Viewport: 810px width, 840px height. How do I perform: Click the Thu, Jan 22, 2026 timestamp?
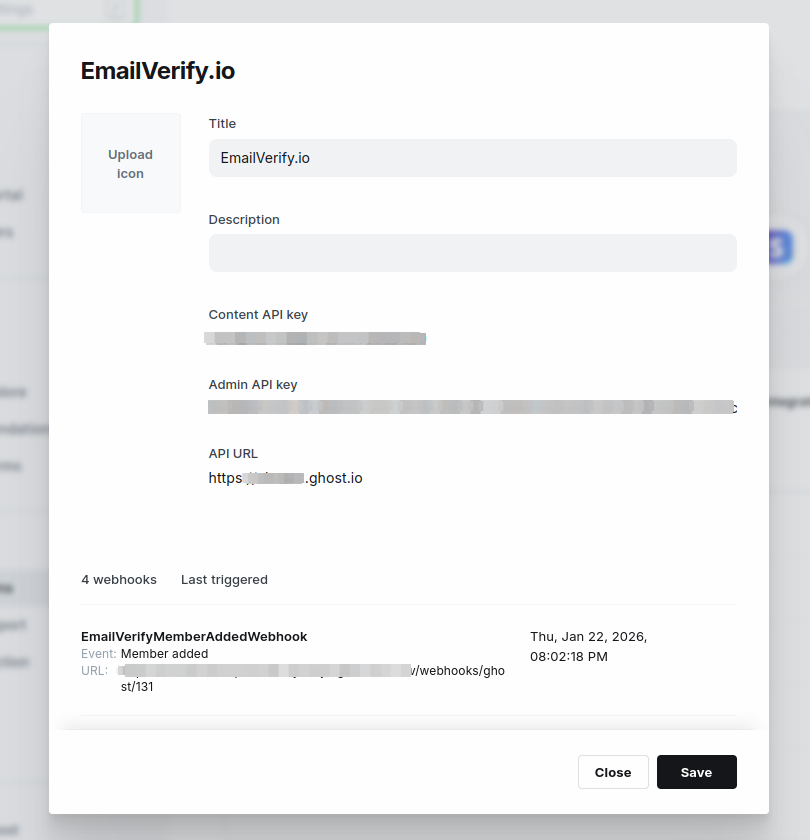tap(589, 647)
